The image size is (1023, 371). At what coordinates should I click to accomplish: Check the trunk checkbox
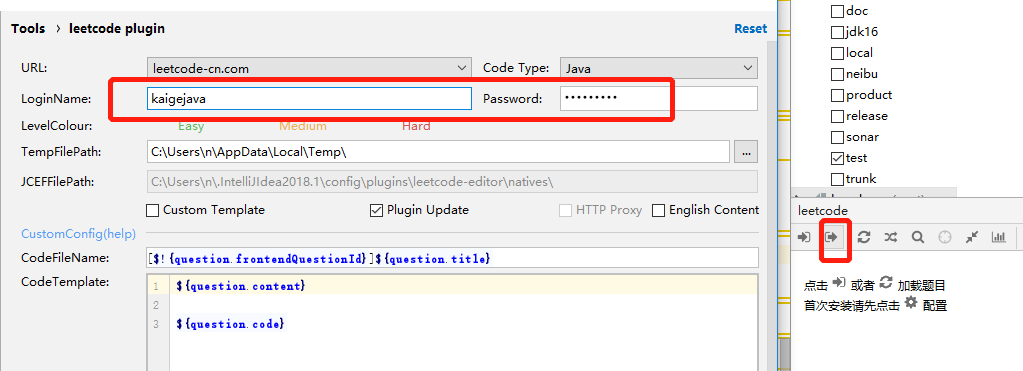(837, 179)
